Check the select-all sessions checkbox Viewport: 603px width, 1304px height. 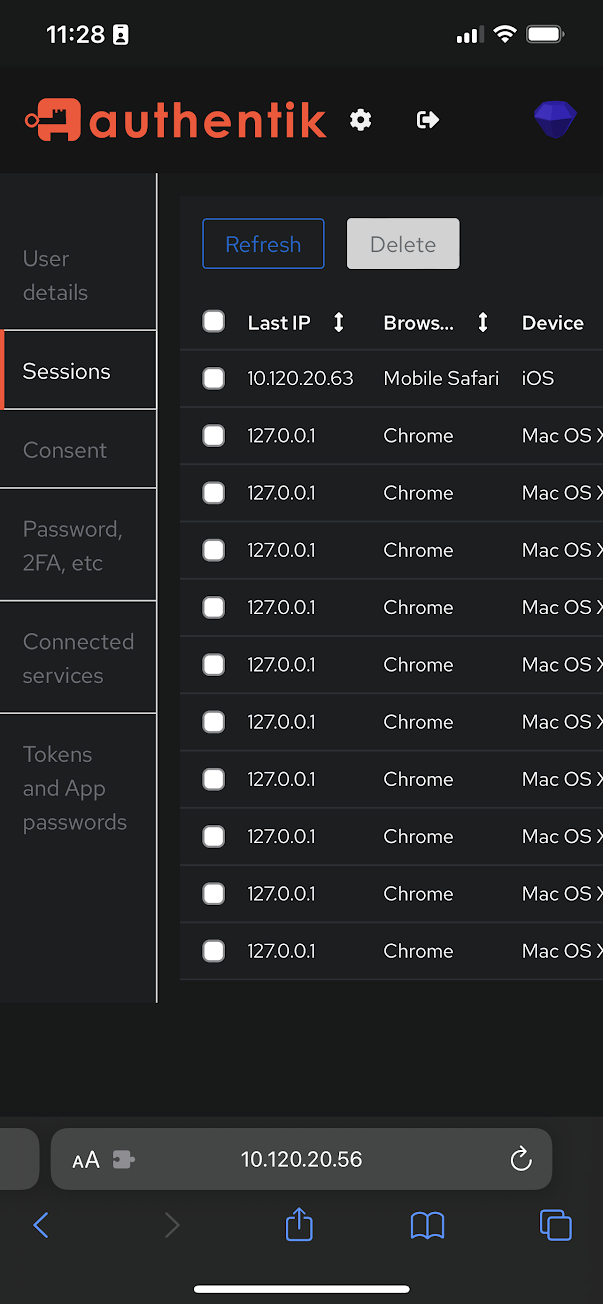(x=213, y=322)
